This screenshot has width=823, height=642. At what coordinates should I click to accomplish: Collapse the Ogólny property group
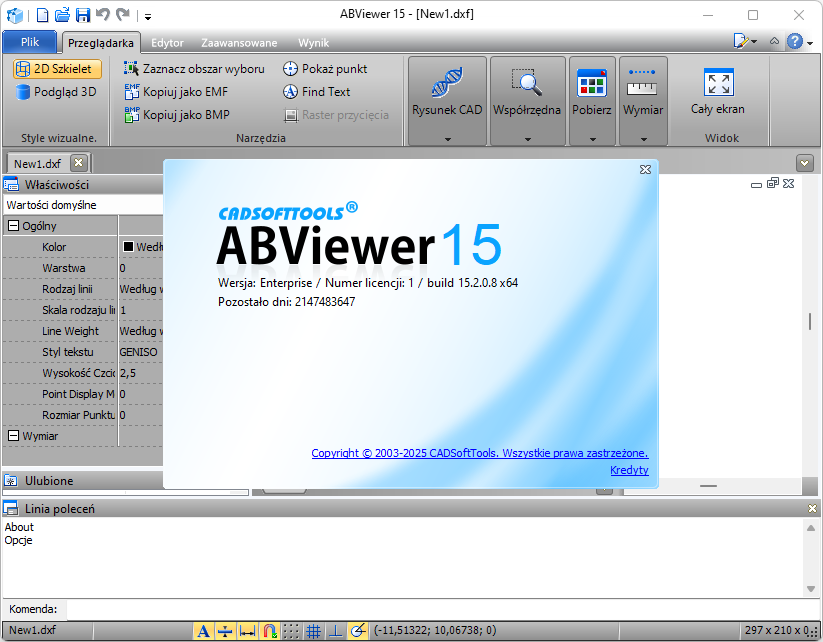(14, 226)
